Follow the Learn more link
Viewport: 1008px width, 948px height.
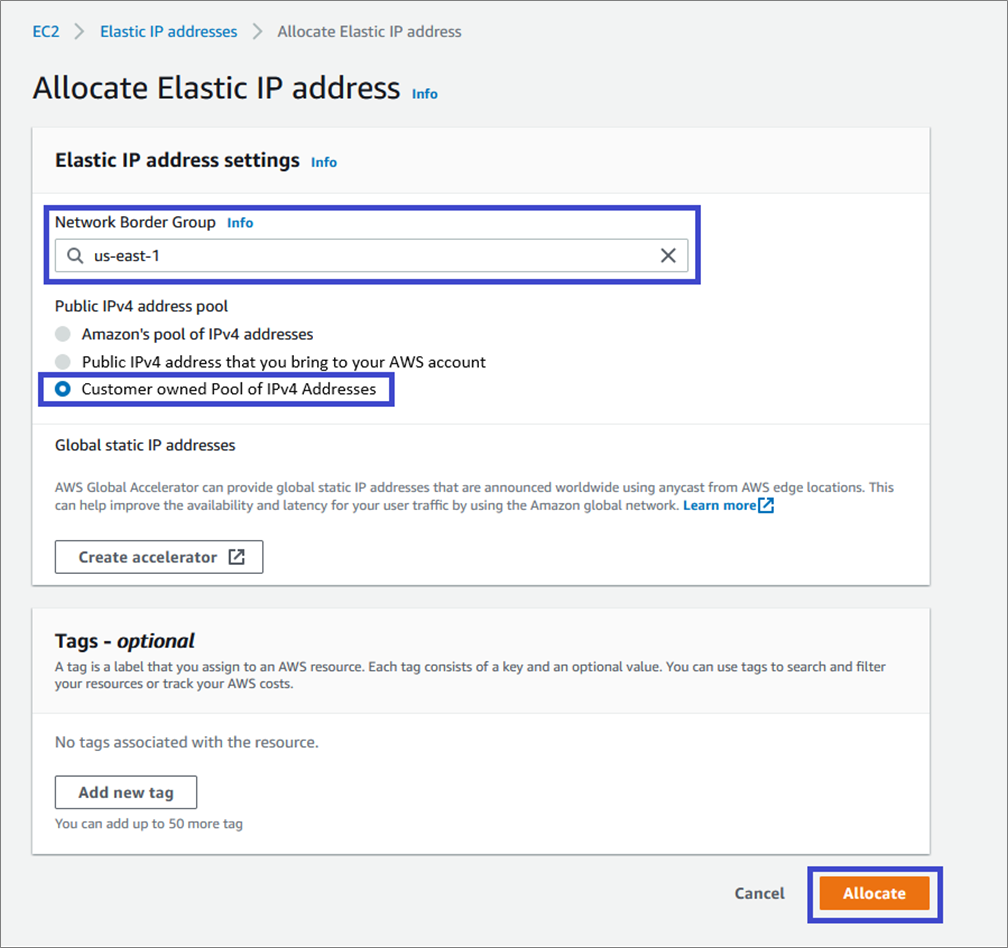coord(719,505)
